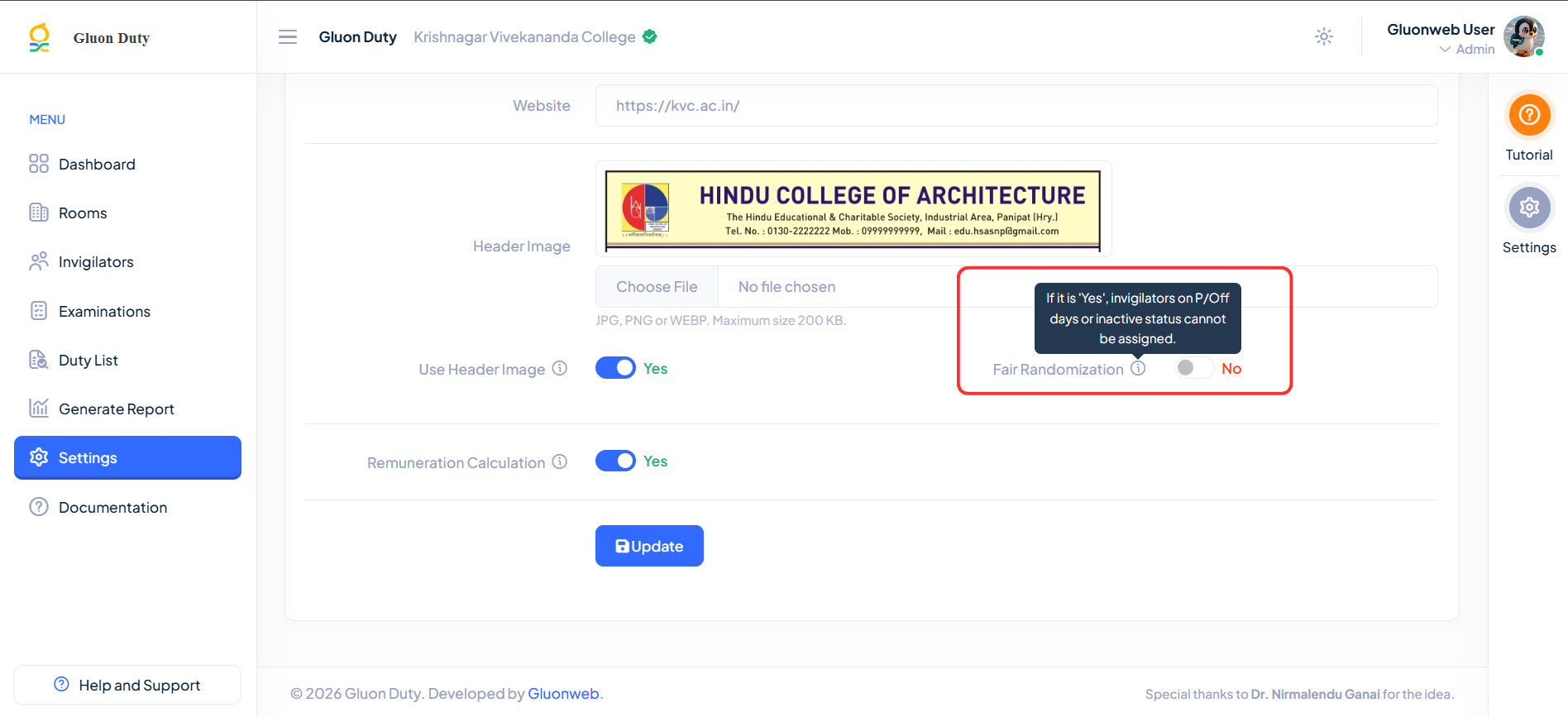Click the user avatar picture
Screen dimensions: 1568x717
[1523, 36]
